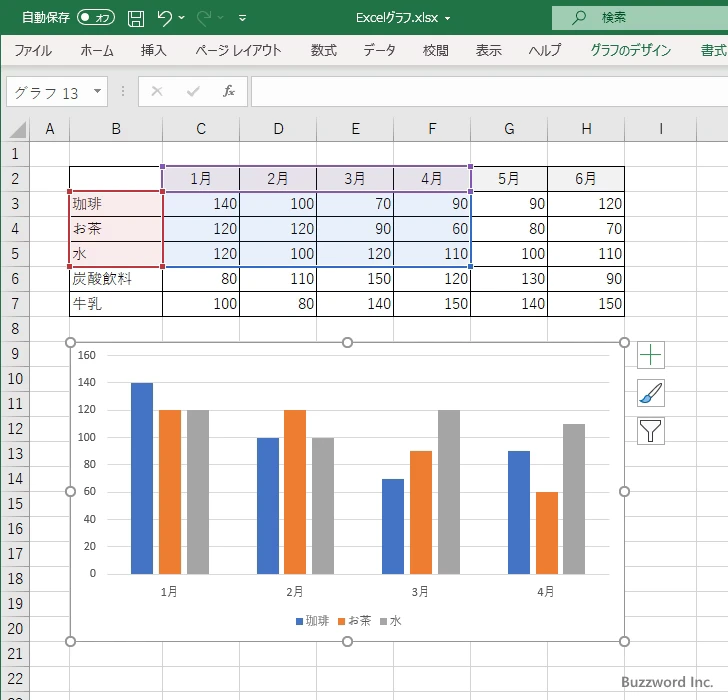728x700 pixels.
Task: Click the Cancel X icon in formula bar
Action: point(157,91)
